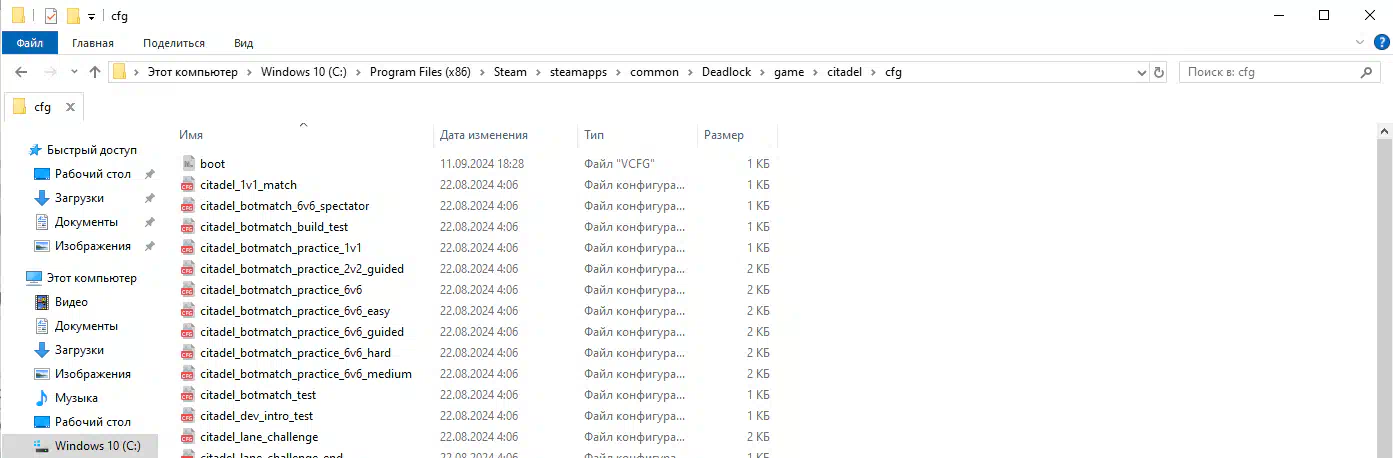Open the Поделиться ribbon tab

(x=174, y=43)
